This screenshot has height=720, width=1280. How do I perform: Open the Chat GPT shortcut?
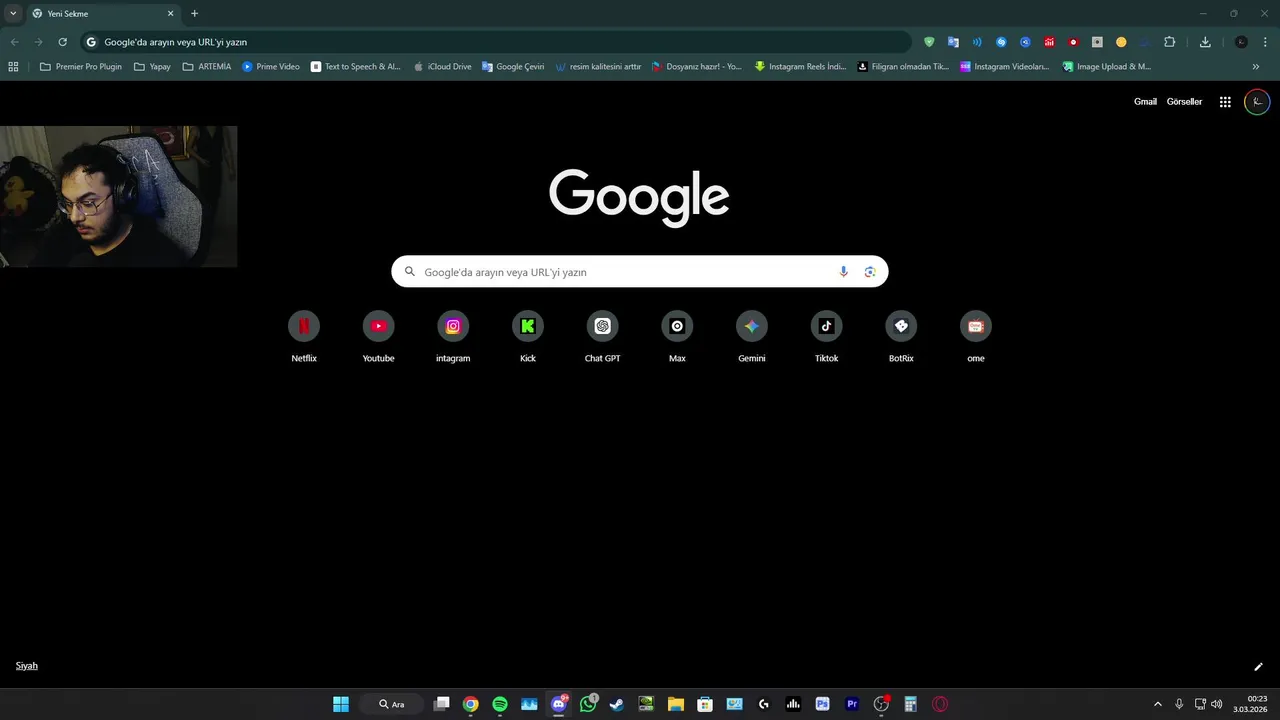pyautogui.click(x=602, y=337)
